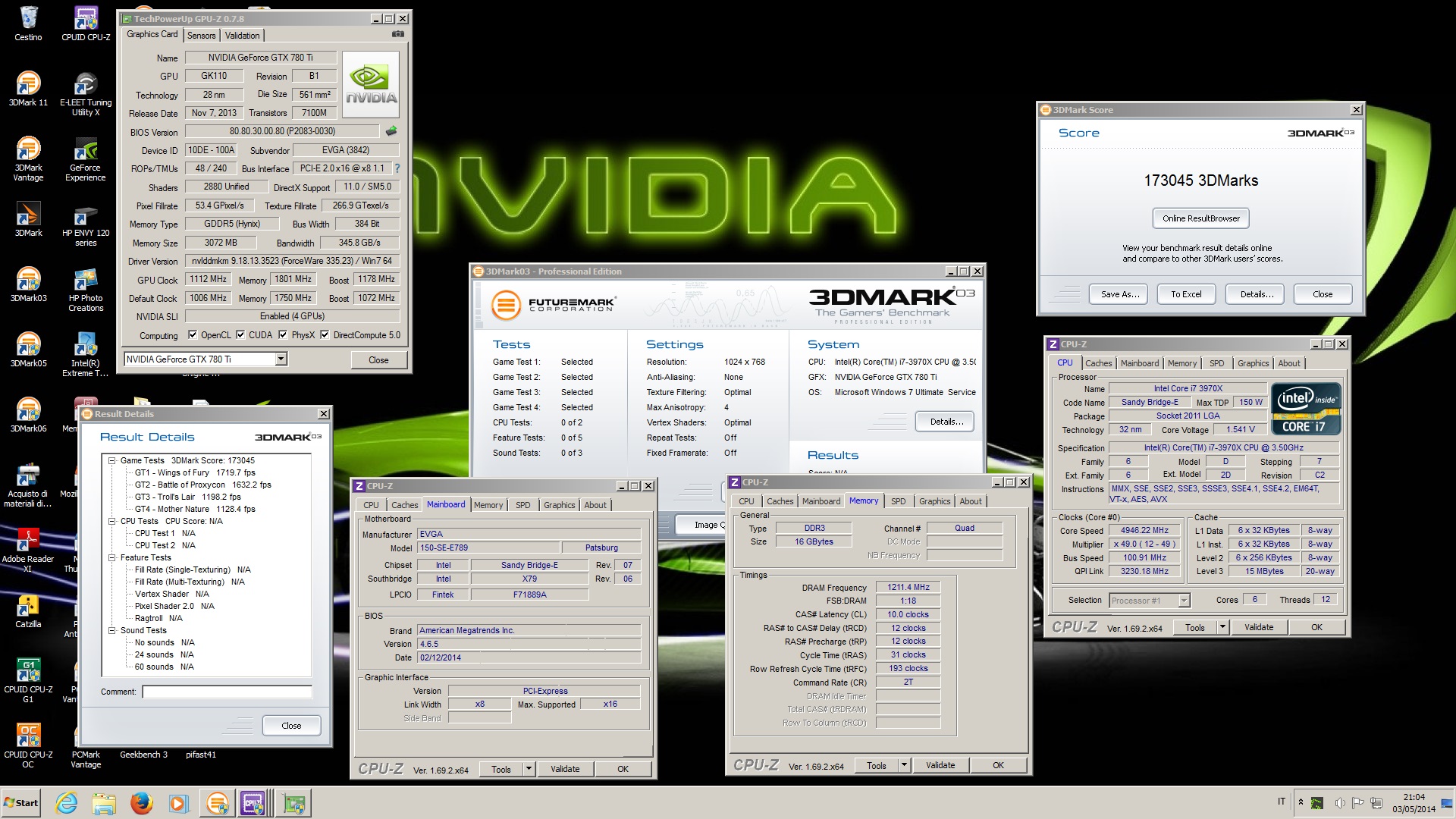Click the NVIDIA logo in GPU-Z
The width and height of the screenshot is (1456, 819).
[371, 84]
